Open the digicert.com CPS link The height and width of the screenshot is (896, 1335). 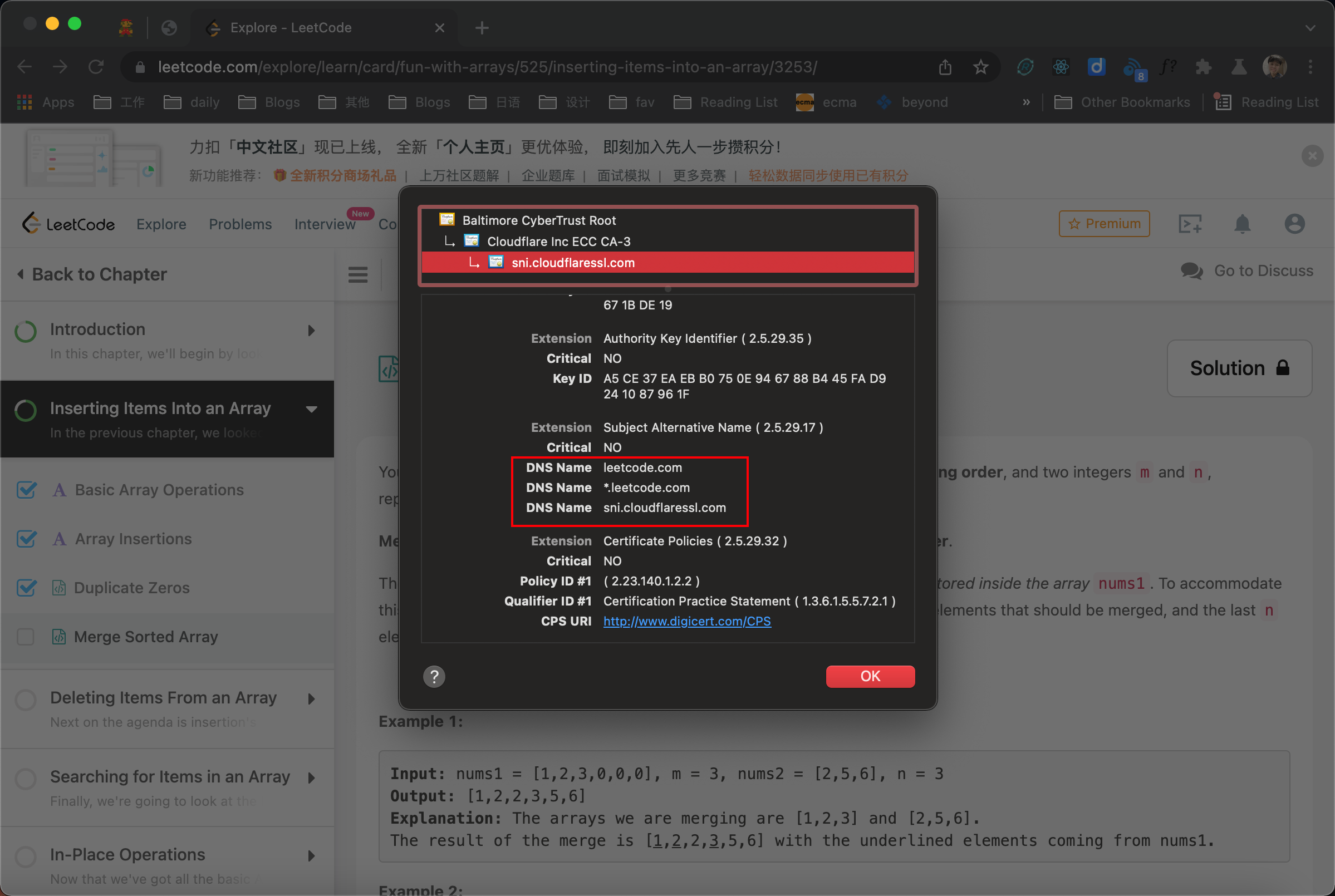click(686, 621)
